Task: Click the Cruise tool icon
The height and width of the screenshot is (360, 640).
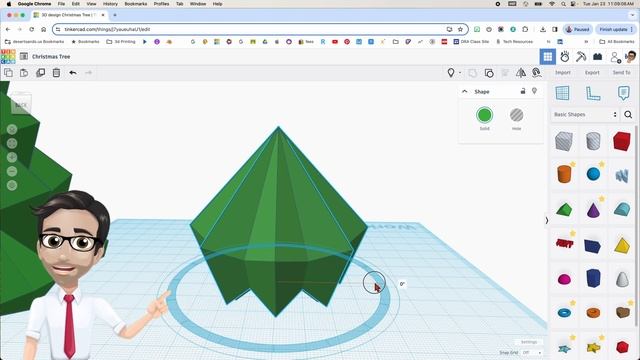Action: click(x=537, y=73)
